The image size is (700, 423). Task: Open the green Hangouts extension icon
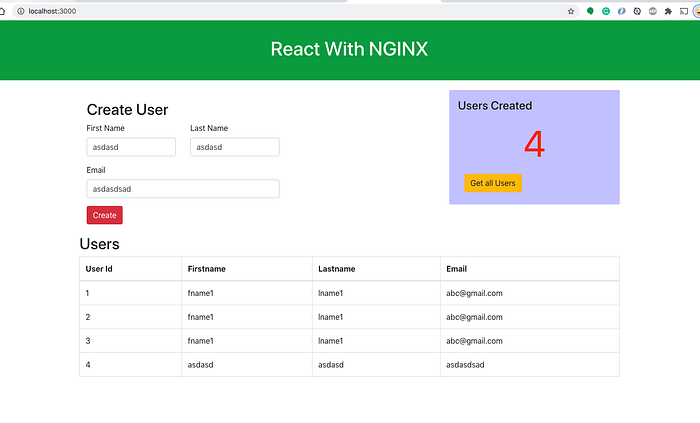(x=590, y=11)
